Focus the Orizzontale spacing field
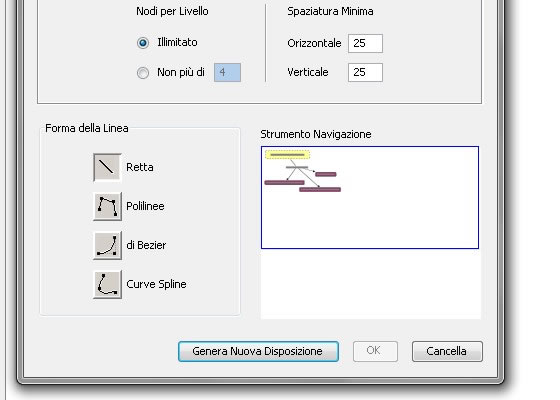The image size is (560, 400). (365, 43)
